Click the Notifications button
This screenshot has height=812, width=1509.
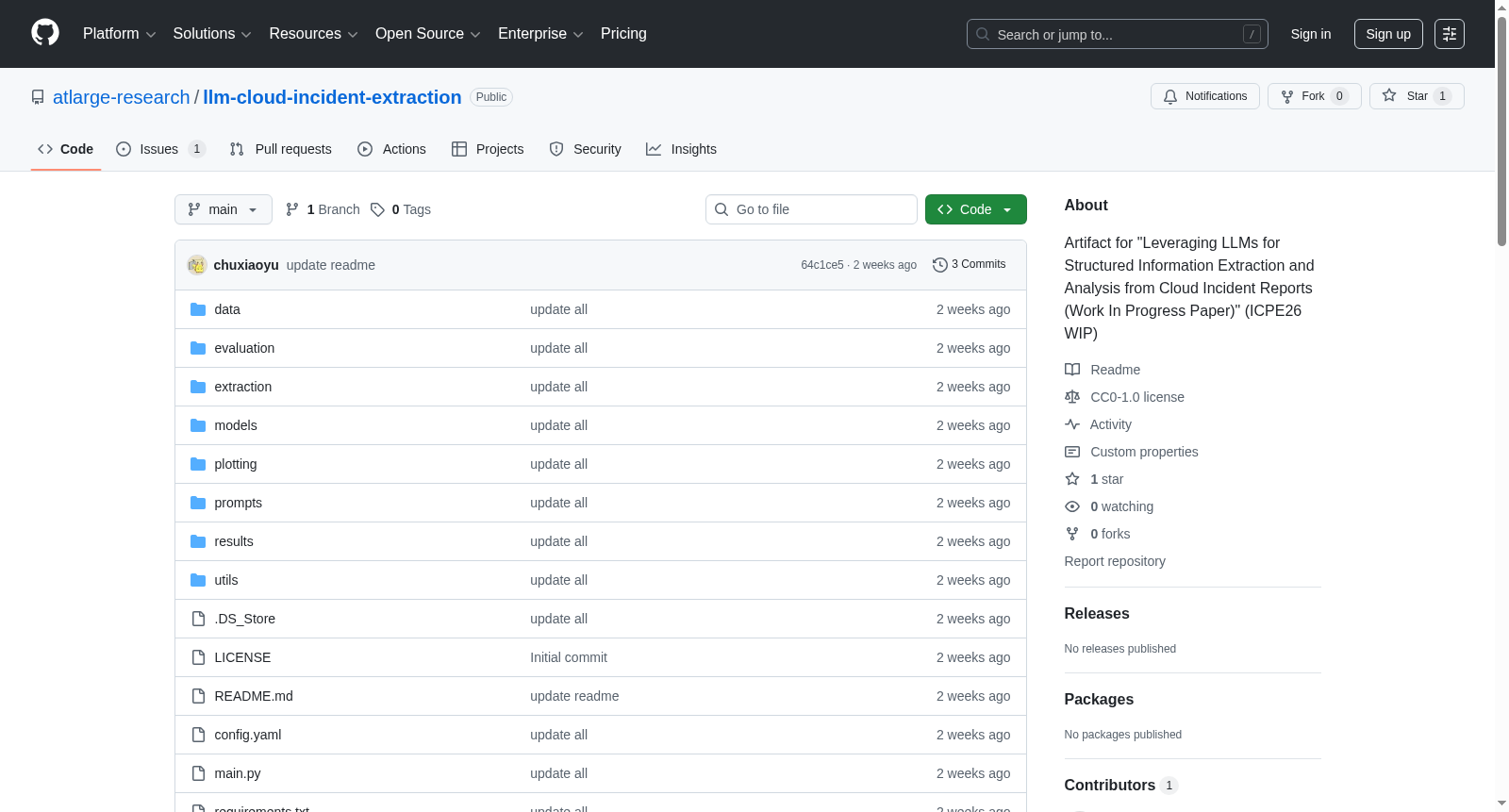(1205, 96)
